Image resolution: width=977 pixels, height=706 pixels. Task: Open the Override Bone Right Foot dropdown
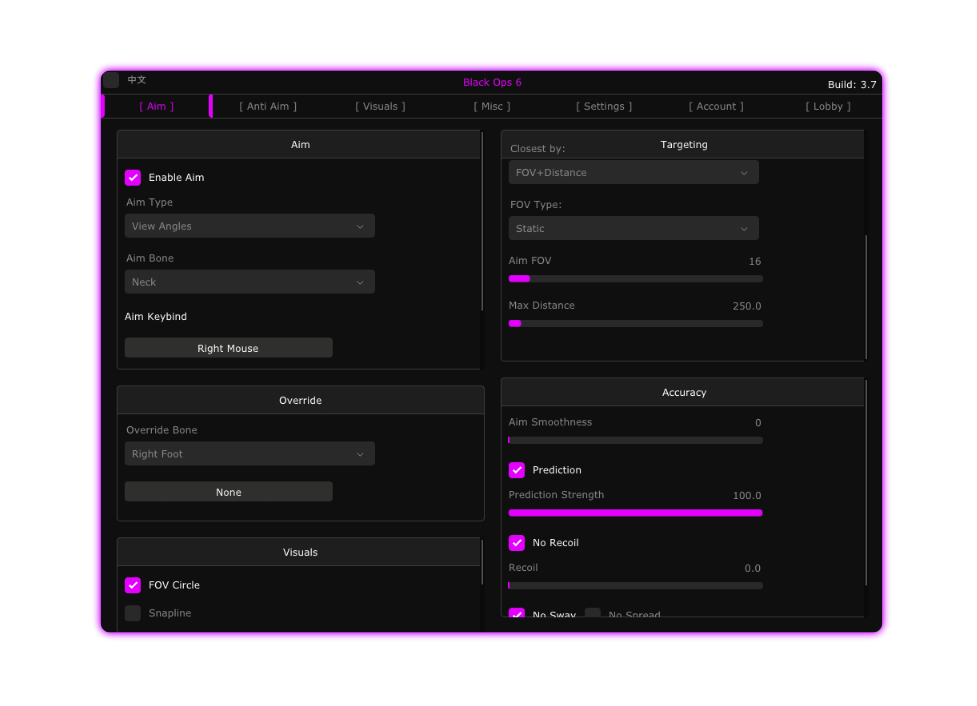(x=249, y=454)
